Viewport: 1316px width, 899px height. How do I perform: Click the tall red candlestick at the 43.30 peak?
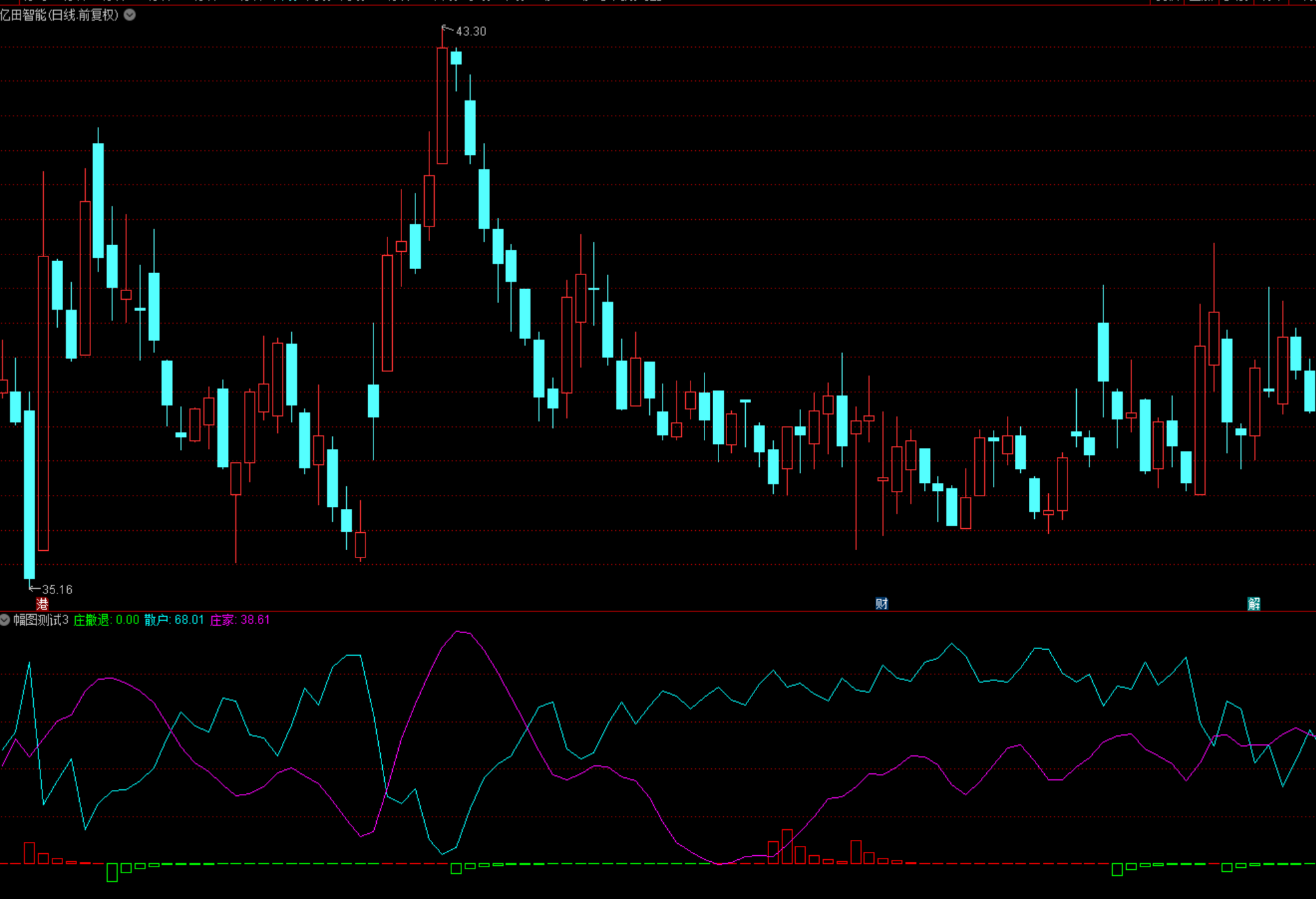(442, 106)
